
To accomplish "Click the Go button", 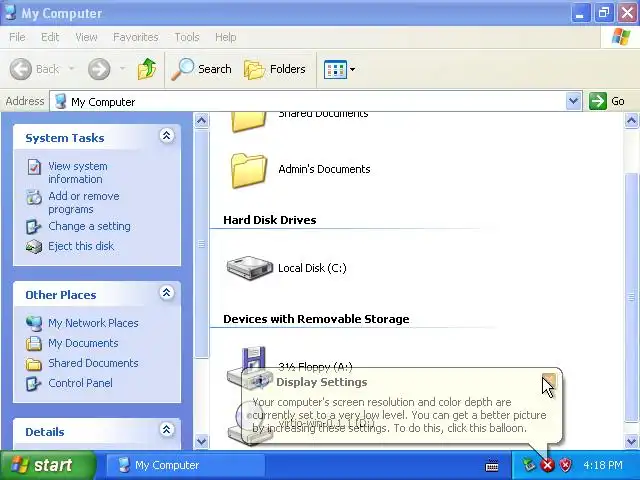I will (607, 101).
